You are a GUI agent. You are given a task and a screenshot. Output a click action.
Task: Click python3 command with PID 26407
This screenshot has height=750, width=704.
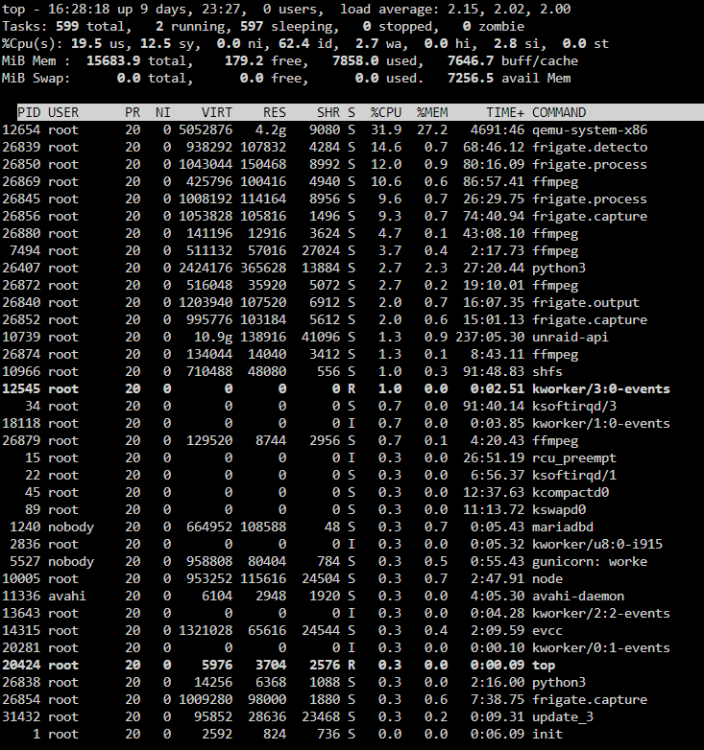coord(559,268)
